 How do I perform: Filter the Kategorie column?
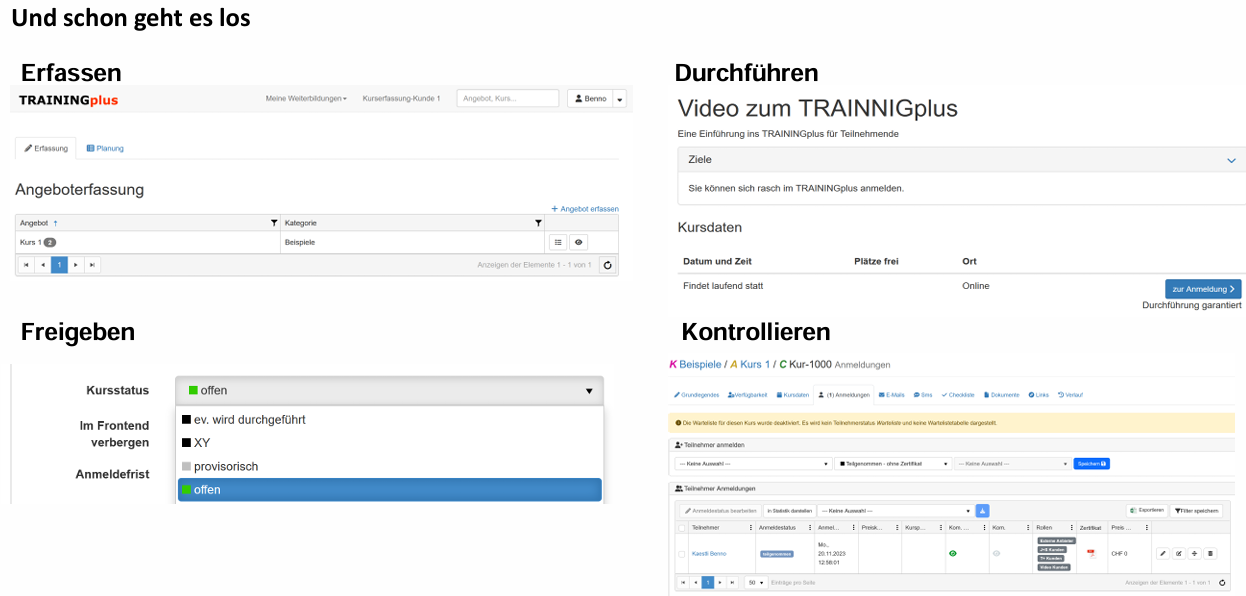(x=538, y=223)
